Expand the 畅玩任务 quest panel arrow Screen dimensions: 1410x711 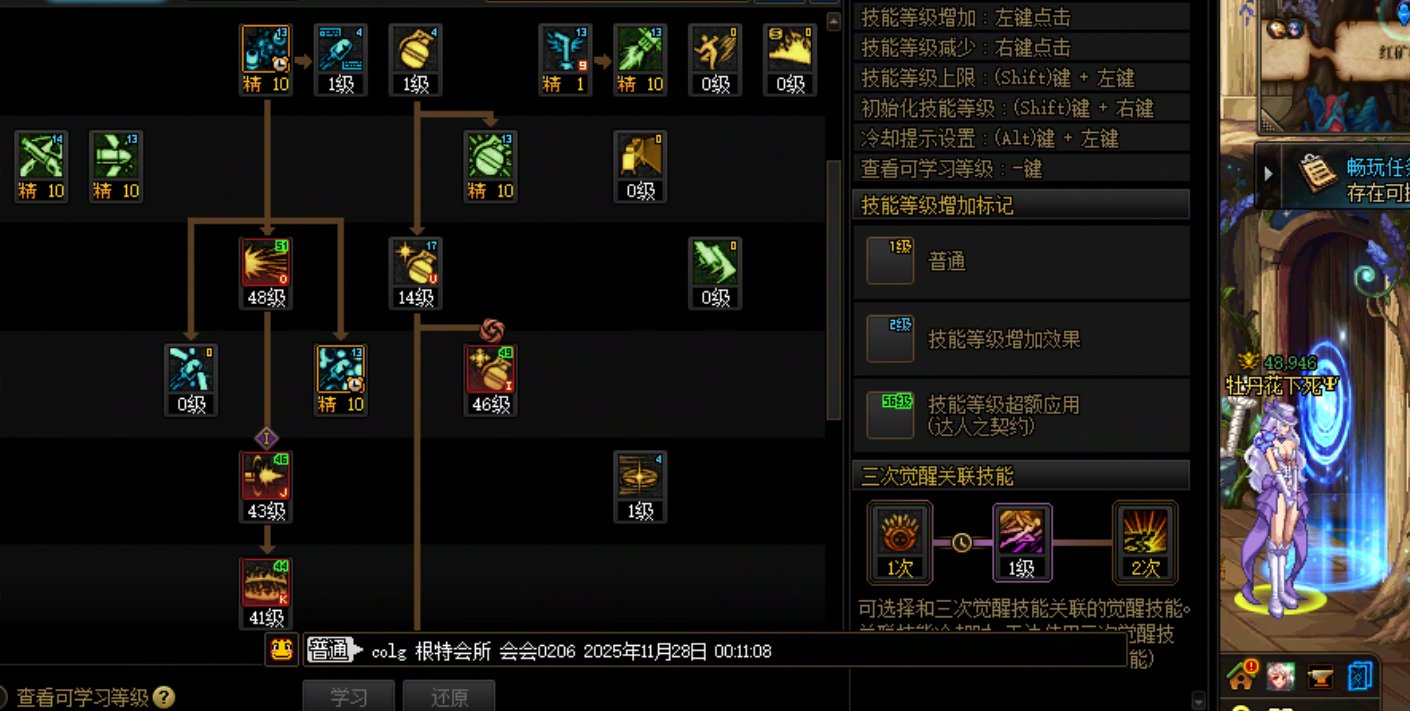pos(1269,173)
